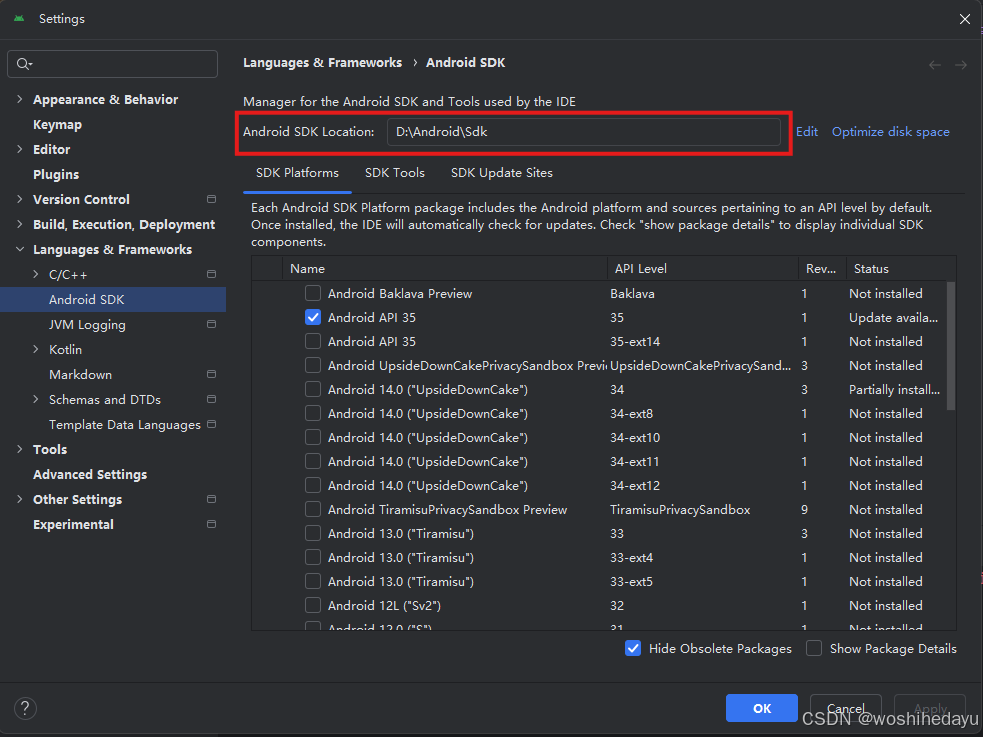Expand the Editor section arrow
The width and height of the screenshot is (983, 737).
tap(19, 149)
